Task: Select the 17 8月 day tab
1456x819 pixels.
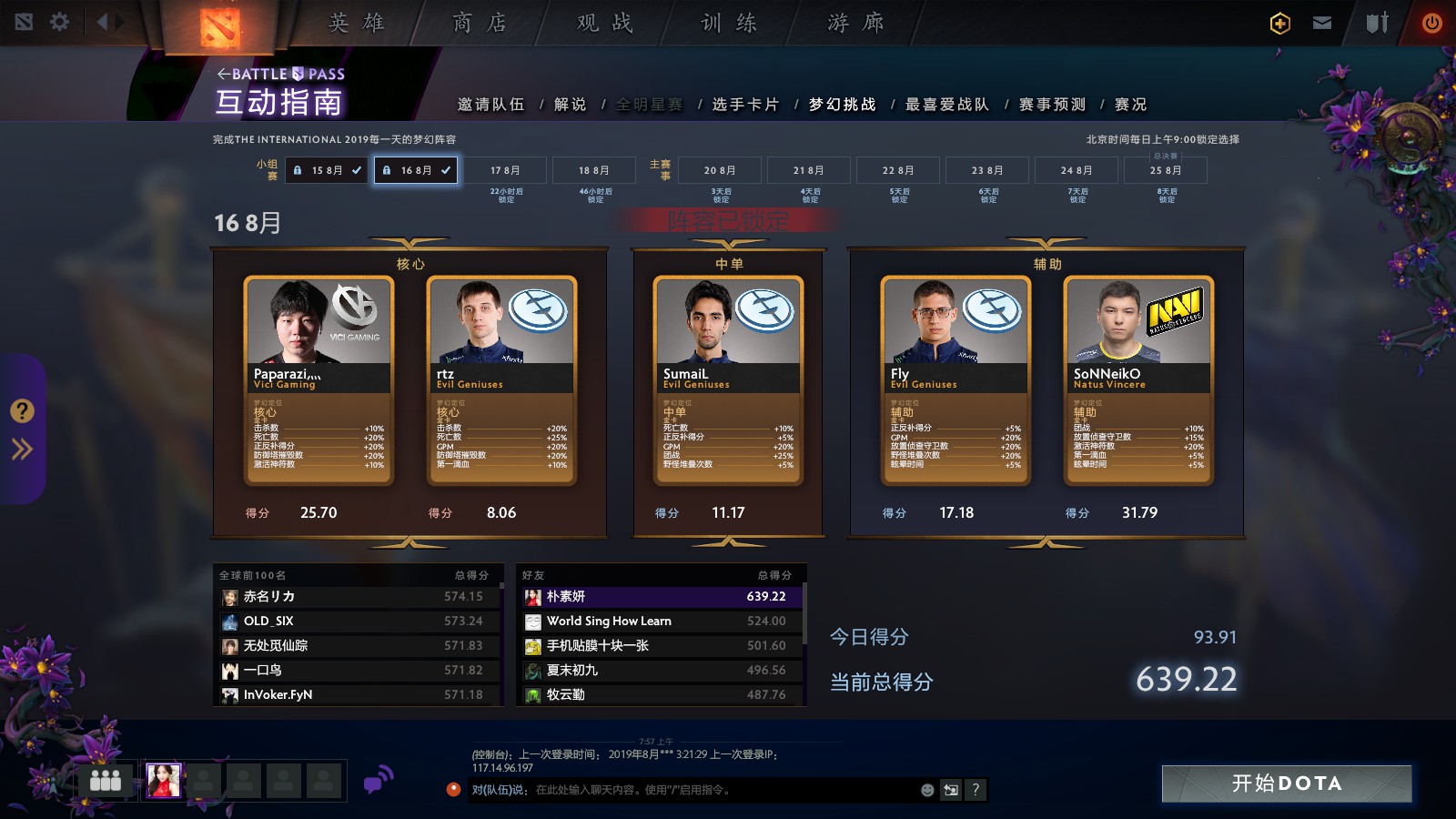Action: coord(505,170)
